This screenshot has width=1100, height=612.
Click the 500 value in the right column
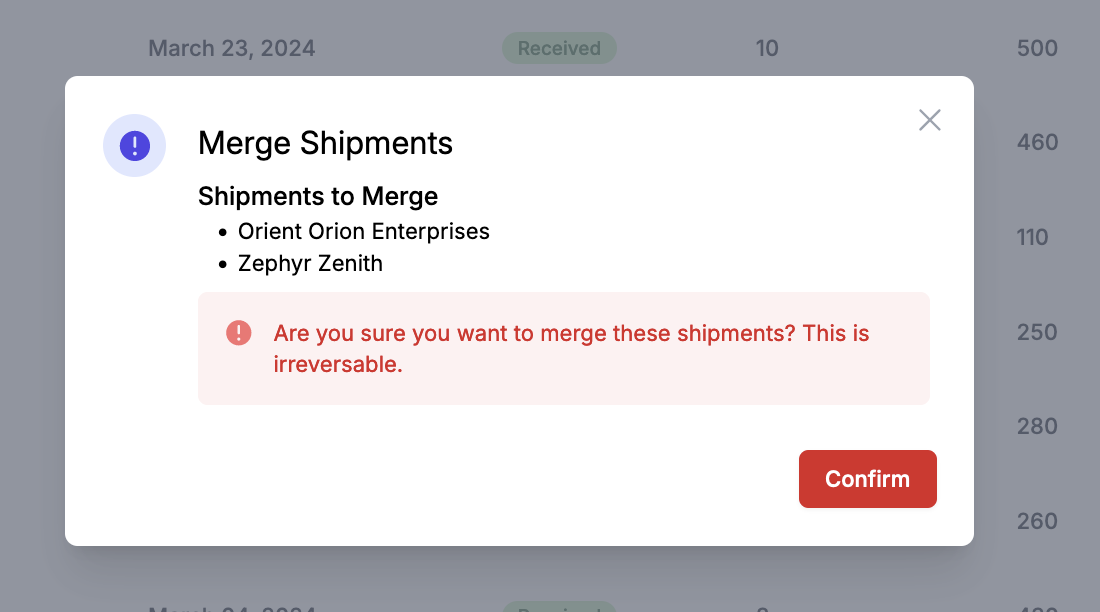[1037, 48]
